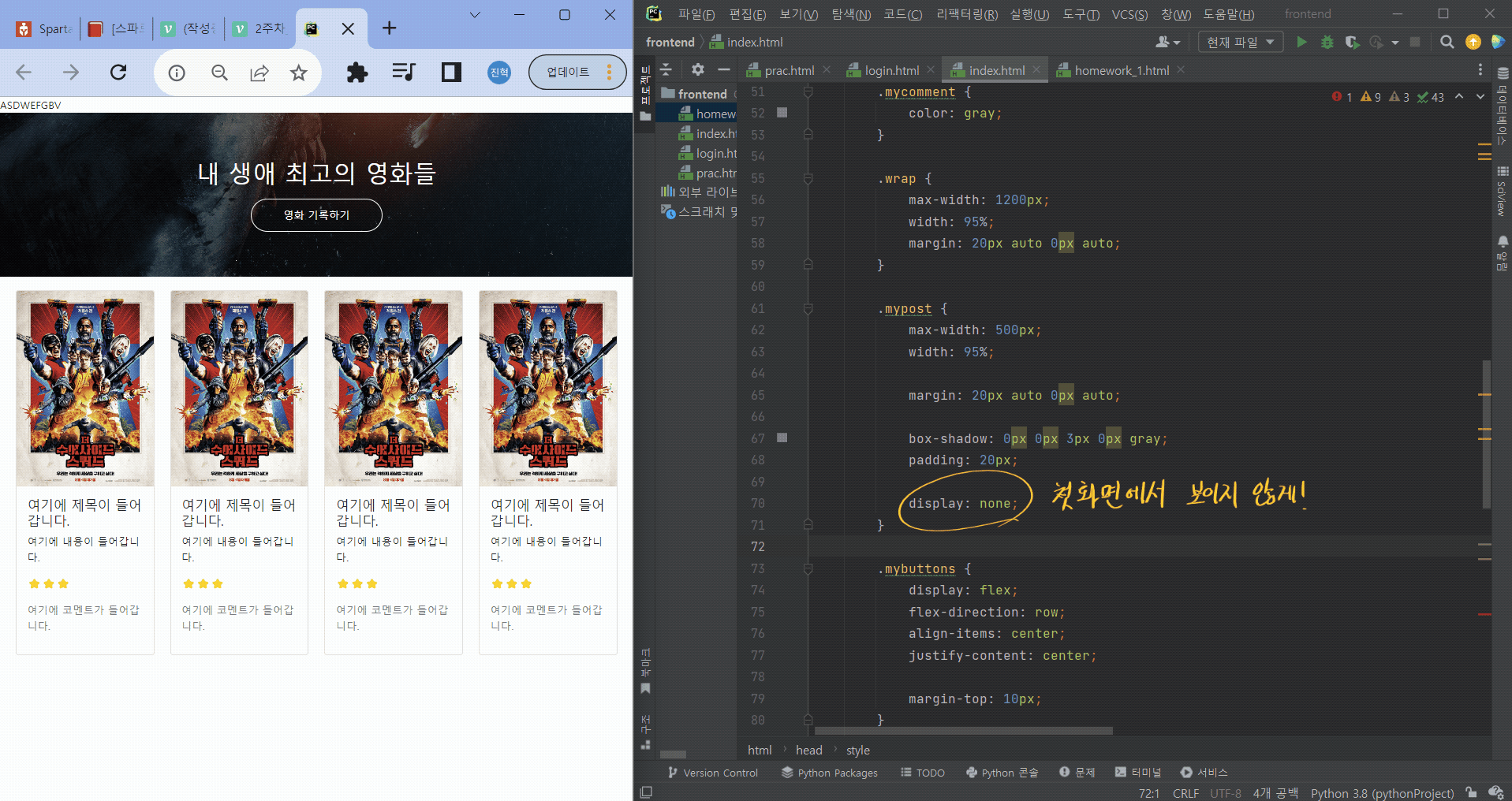The image size is (1512, 801).
Task: Click the Chrome zoom magnifier icon
Action: (219, 73)
